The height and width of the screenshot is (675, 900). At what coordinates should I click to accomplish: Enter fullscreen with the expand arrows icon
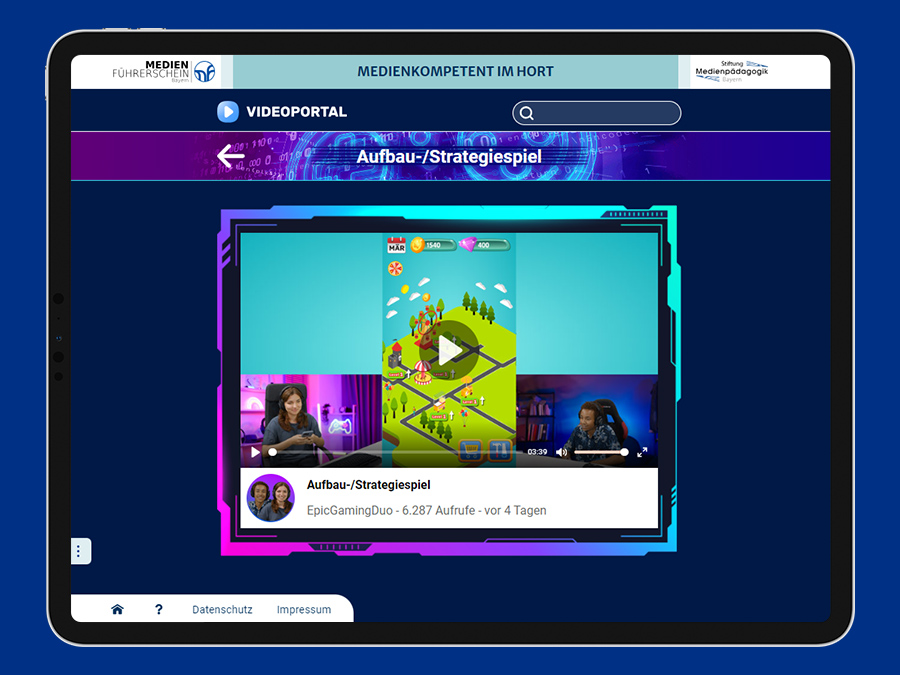tap(642, 452)
